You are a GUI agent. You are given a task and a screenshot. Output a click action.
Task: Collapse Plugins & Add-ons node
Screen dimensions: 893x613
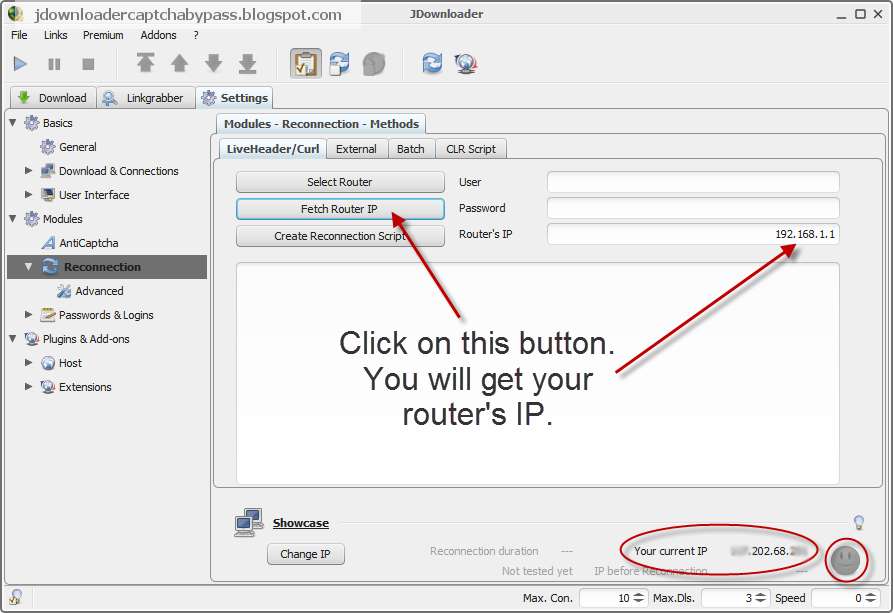click(13, 338)
